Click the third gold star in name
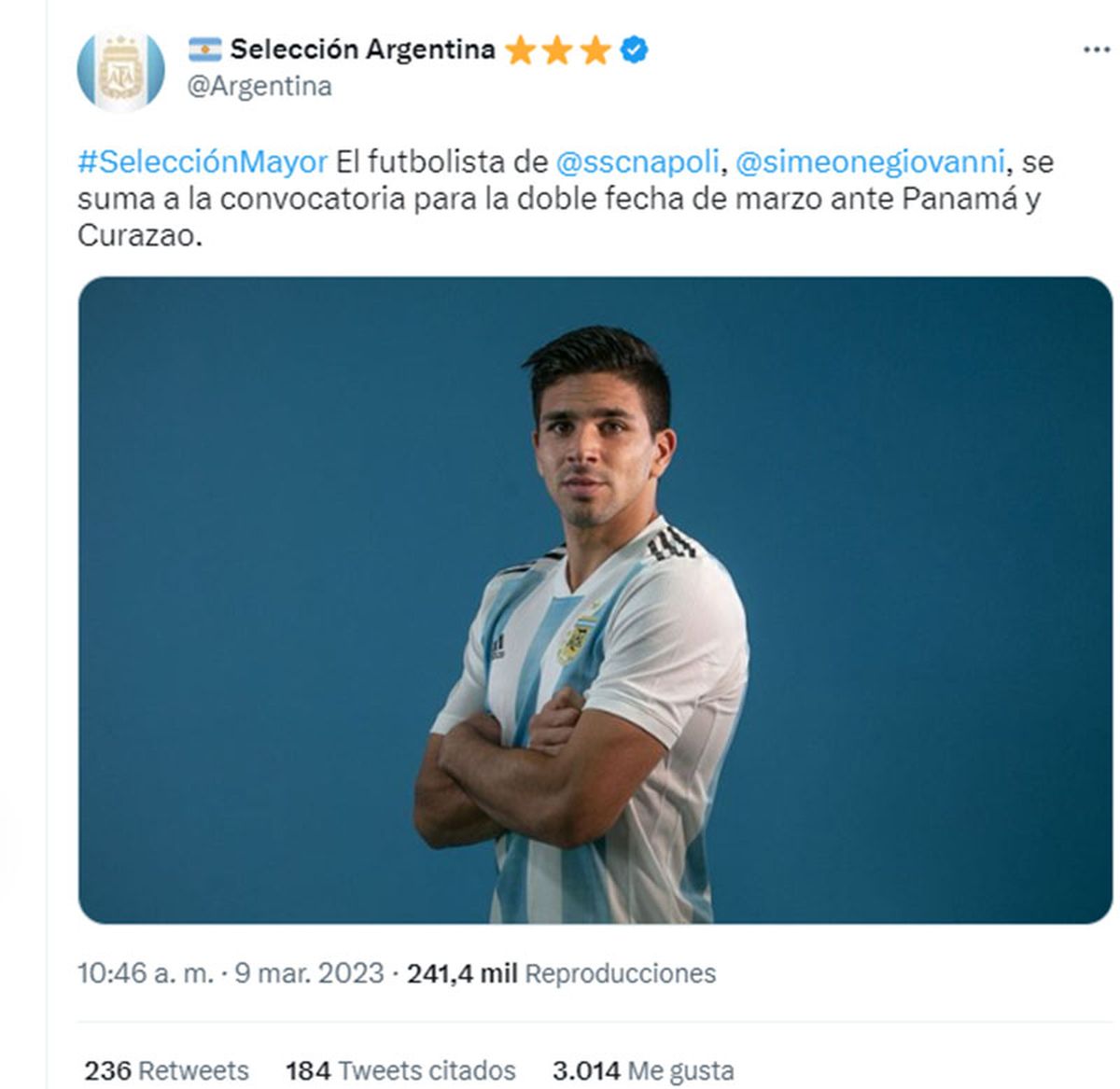1120x1089 pixels. [595, 49]
